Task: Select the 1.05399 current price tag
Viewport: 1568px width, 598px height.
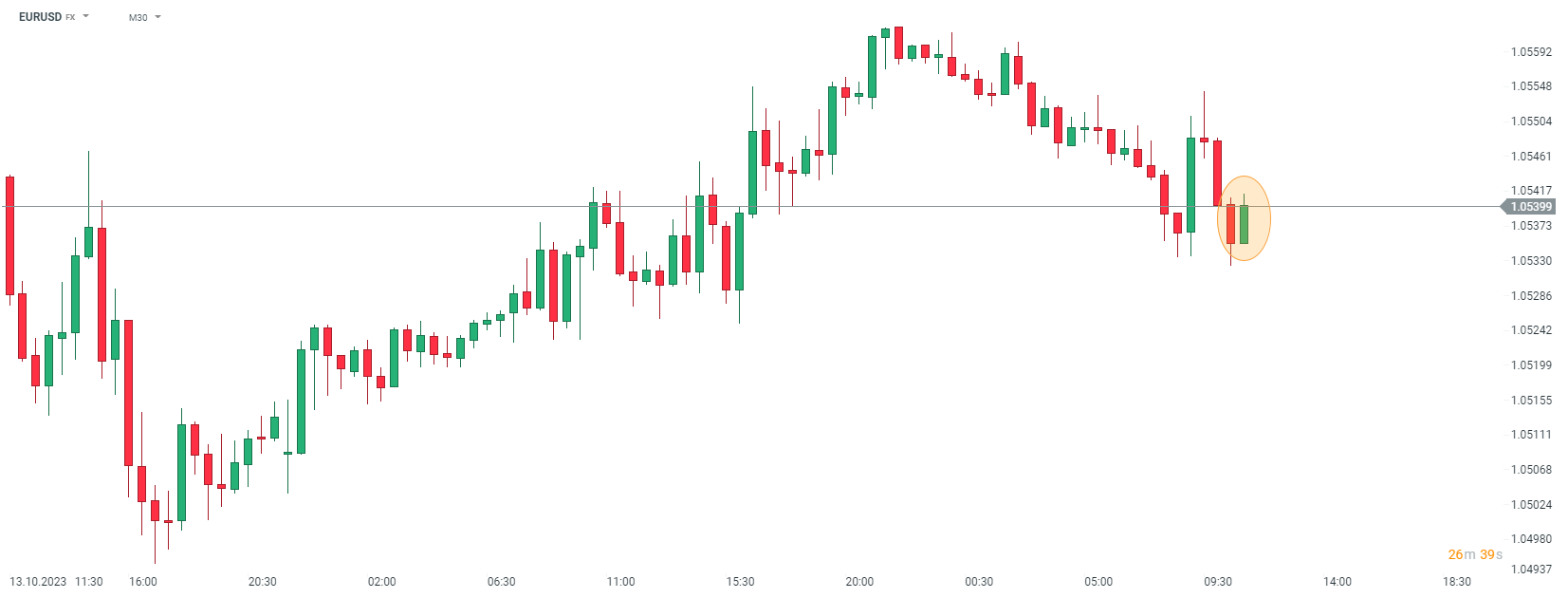Action: point(1530,207)
